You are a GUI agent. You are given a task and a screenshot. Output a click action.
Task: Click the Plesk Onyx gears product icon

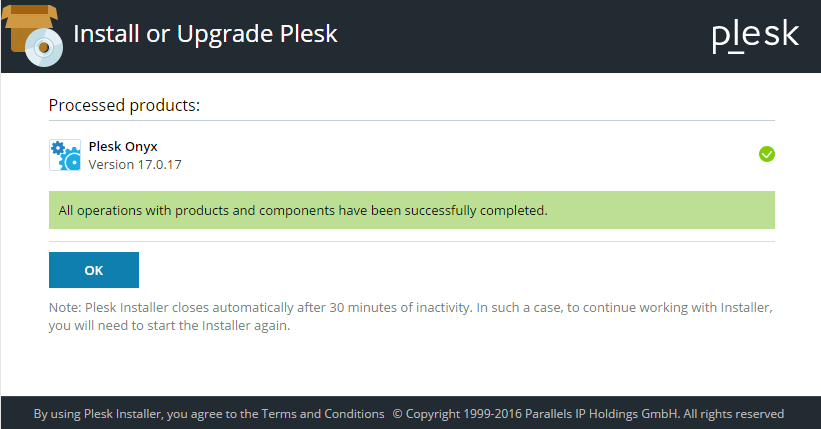65,155
